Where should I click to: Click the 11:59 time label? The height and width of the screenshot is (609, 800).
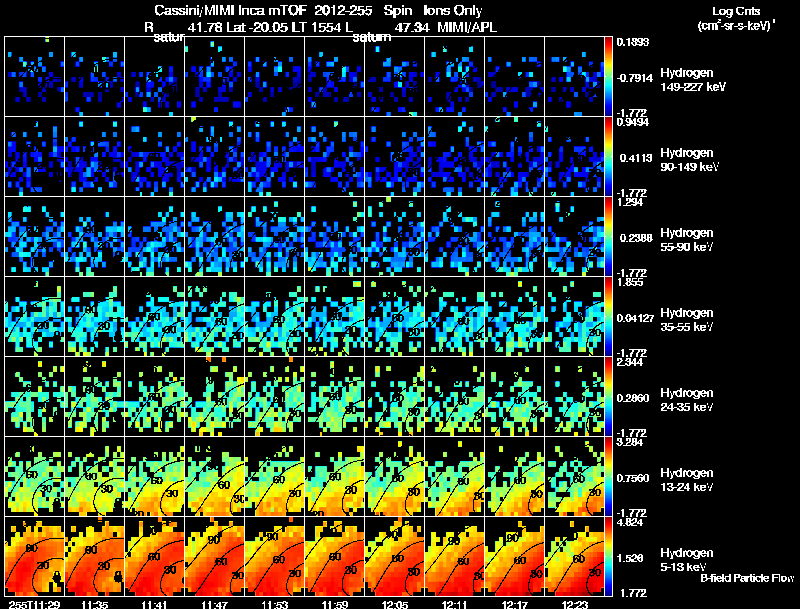[x=335, y=604]
